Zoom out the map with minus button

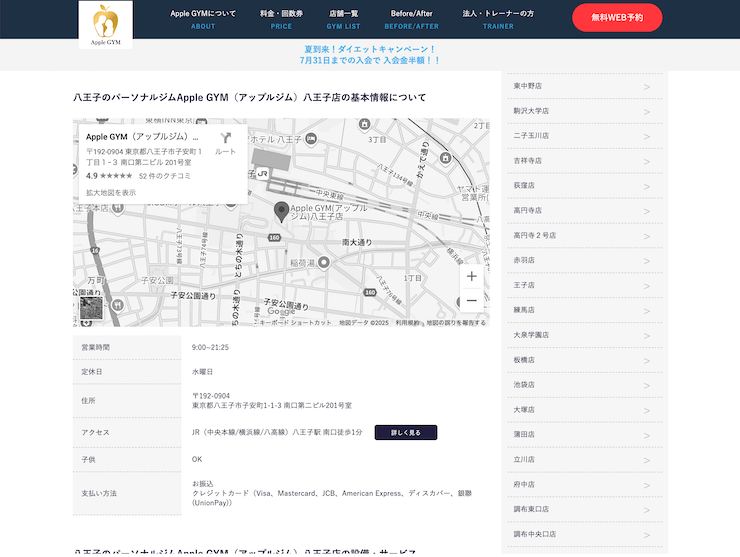coord(471,300)
